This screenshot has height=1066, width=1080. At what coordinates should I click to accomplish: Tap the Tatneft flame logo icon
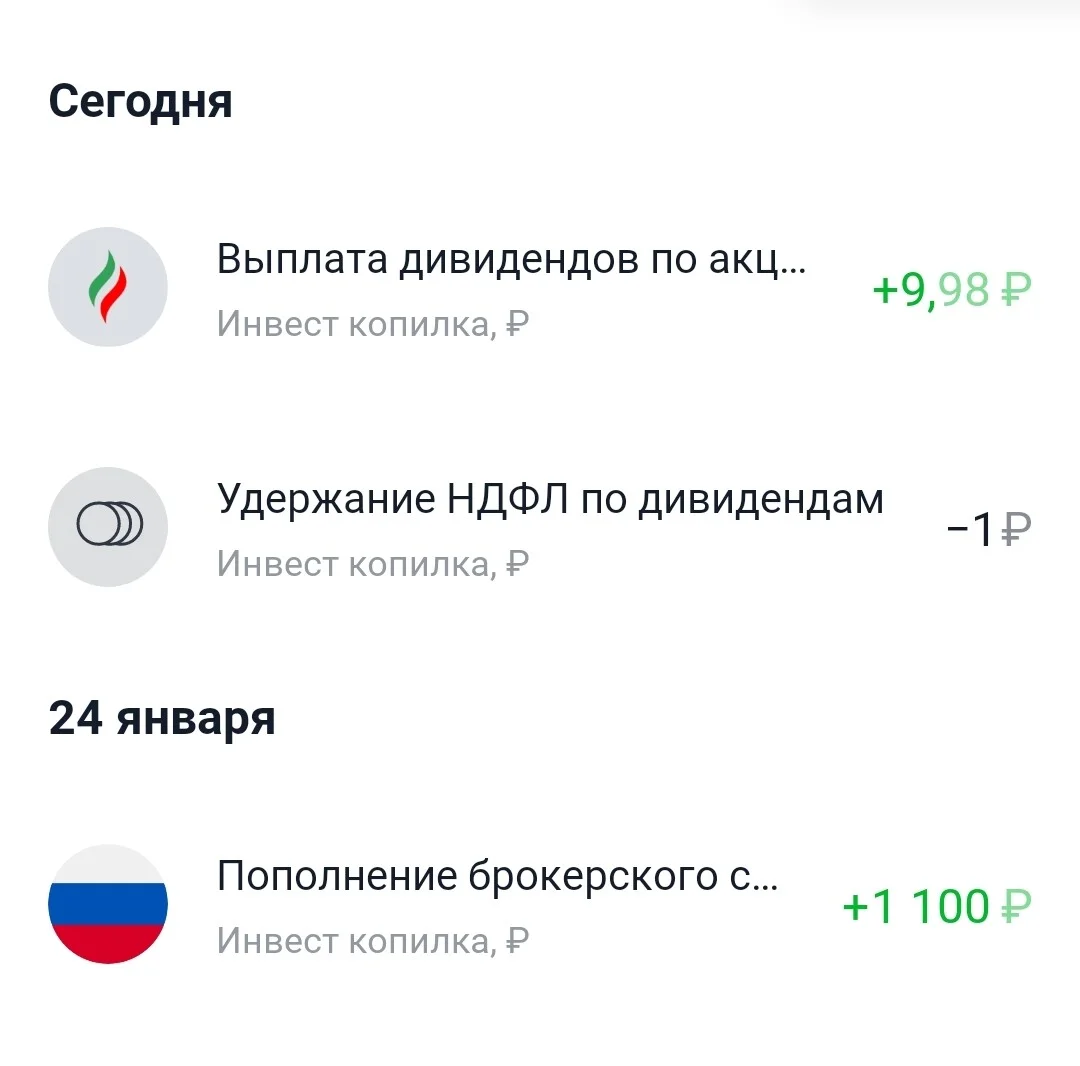point(108,286)
